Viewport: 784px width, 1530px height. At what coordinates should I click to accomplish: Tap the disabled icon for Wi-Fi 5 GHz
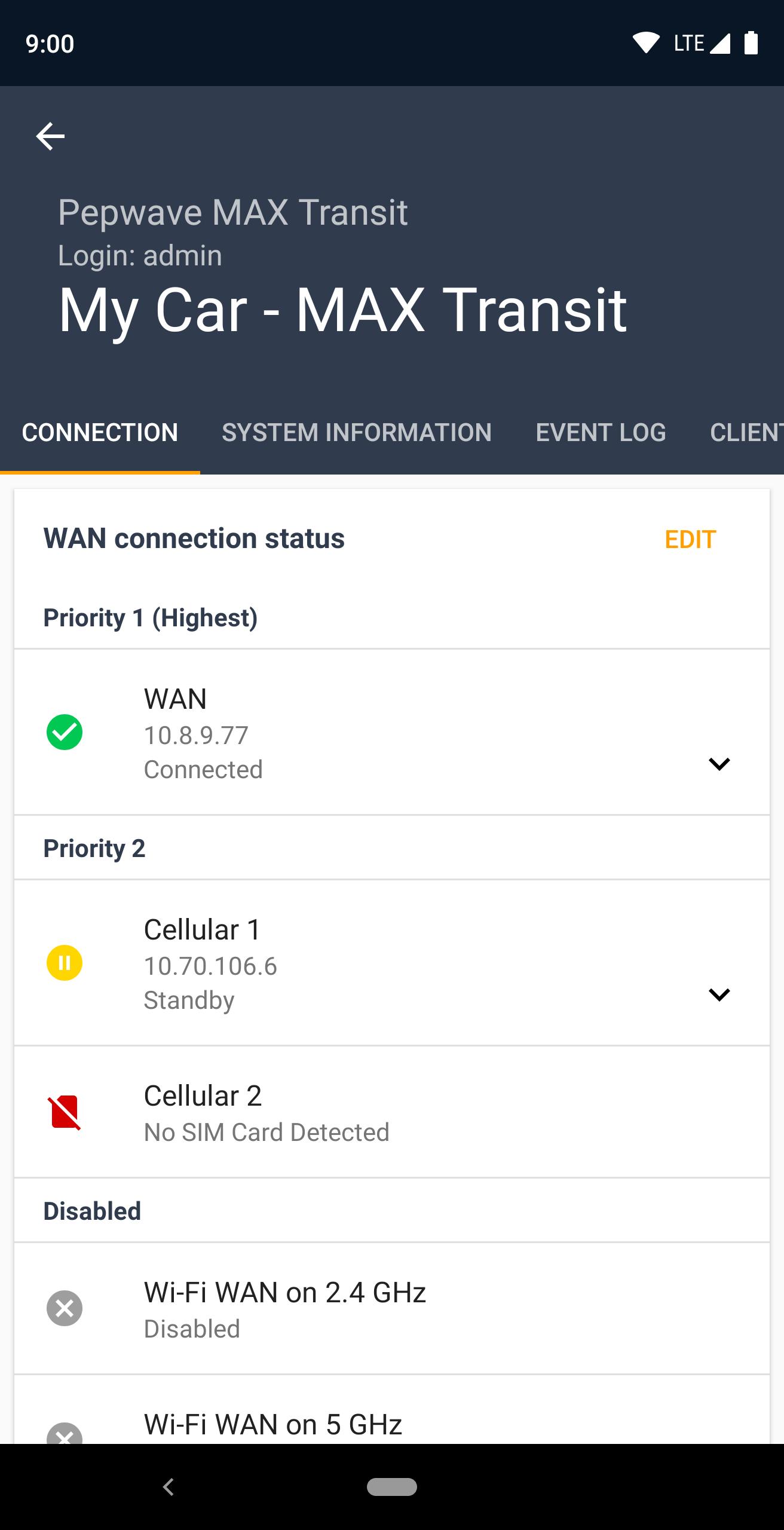click(x=65, y=1434)
